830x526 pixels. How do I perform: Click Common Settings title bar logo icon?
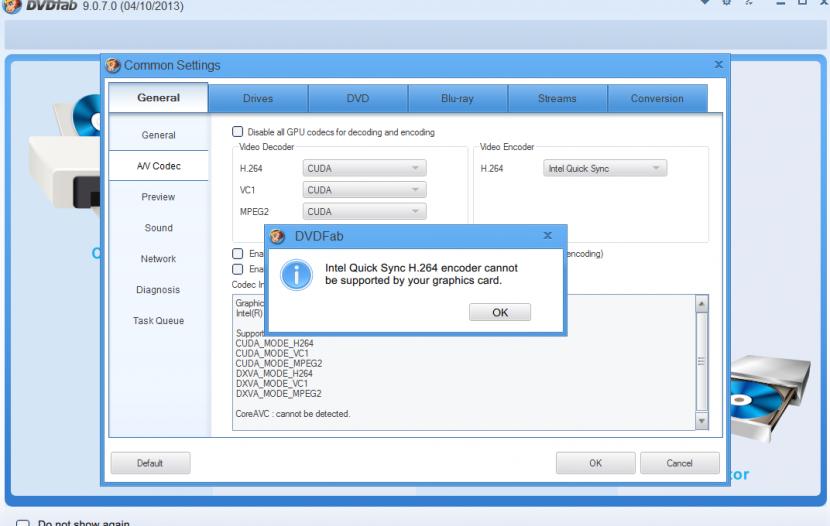[x=113, y=65]
